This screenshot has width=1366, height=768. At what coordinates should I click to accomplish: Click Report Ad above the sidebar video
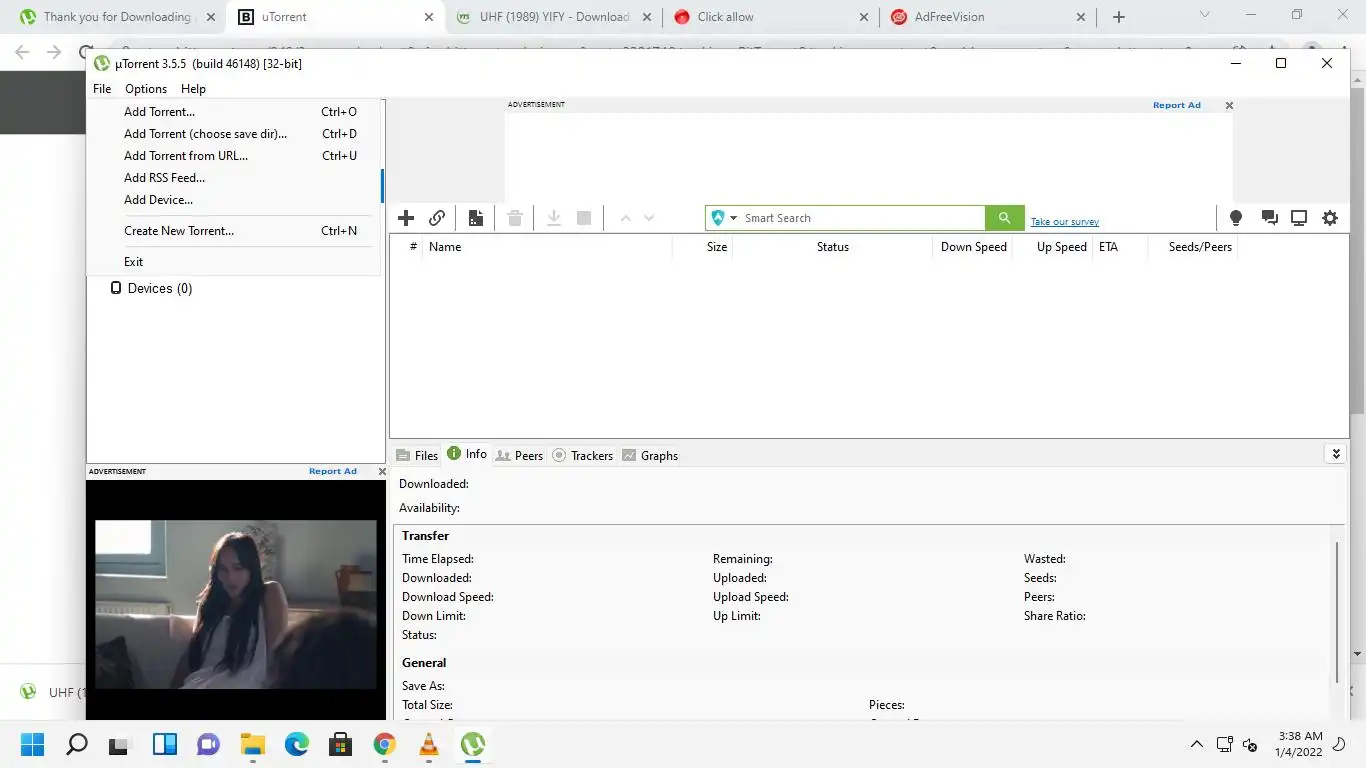333,471
